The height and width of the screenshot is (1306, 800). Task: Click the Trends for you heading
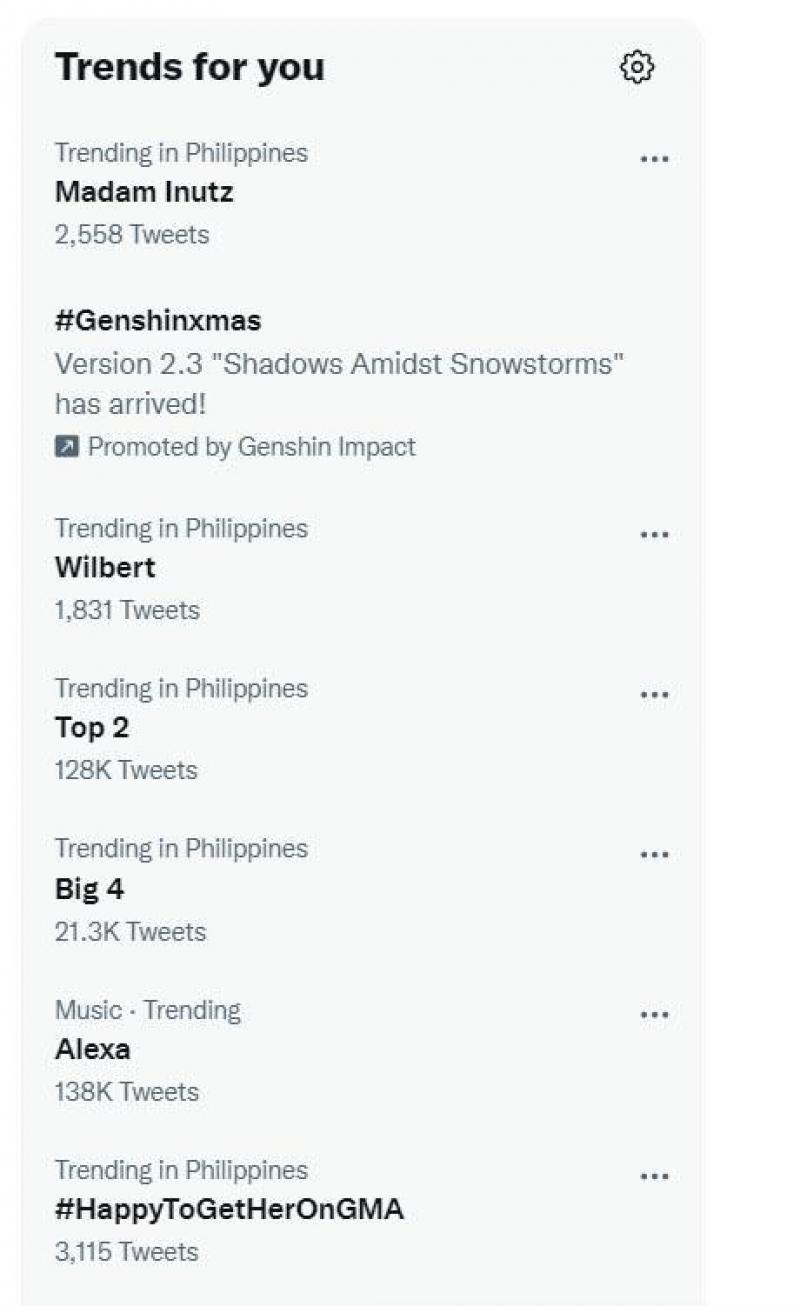point(189,67)
